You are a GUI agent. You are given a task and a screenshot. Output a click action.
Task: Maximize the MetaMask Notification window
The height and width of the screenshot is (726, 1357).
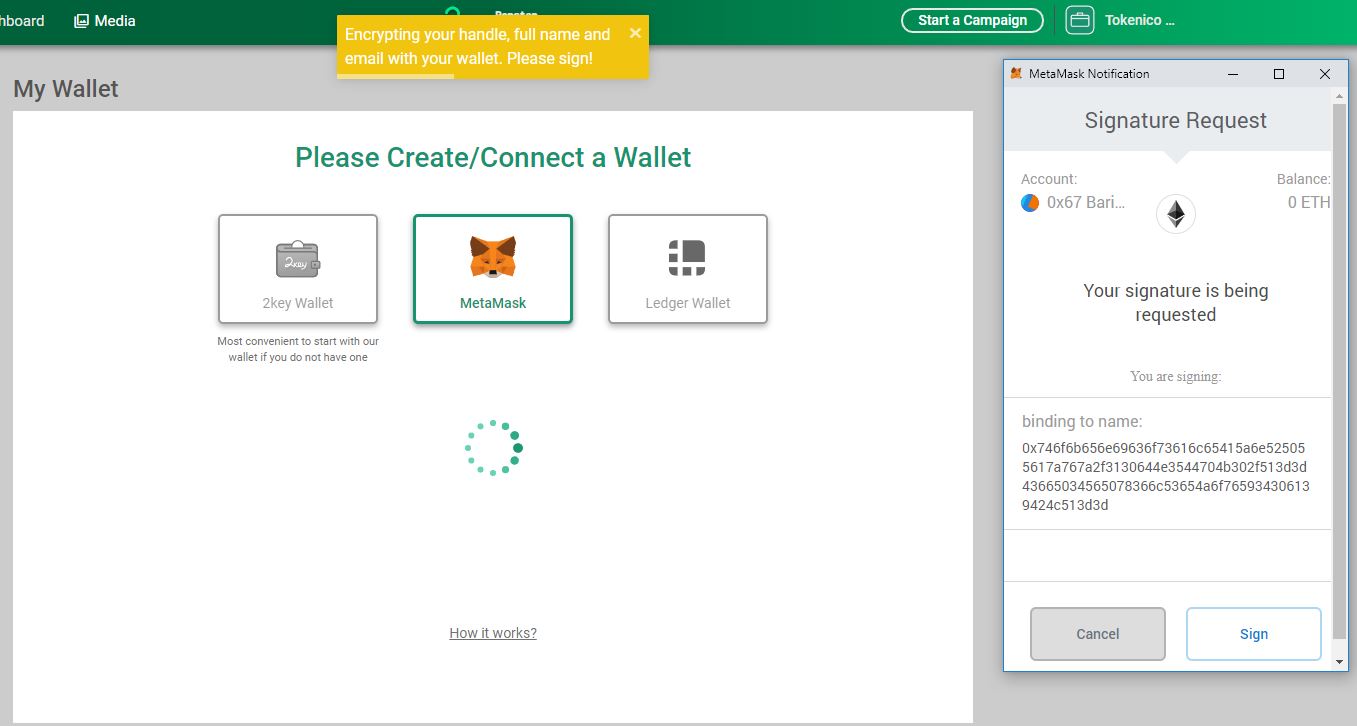pos(1278,74)
